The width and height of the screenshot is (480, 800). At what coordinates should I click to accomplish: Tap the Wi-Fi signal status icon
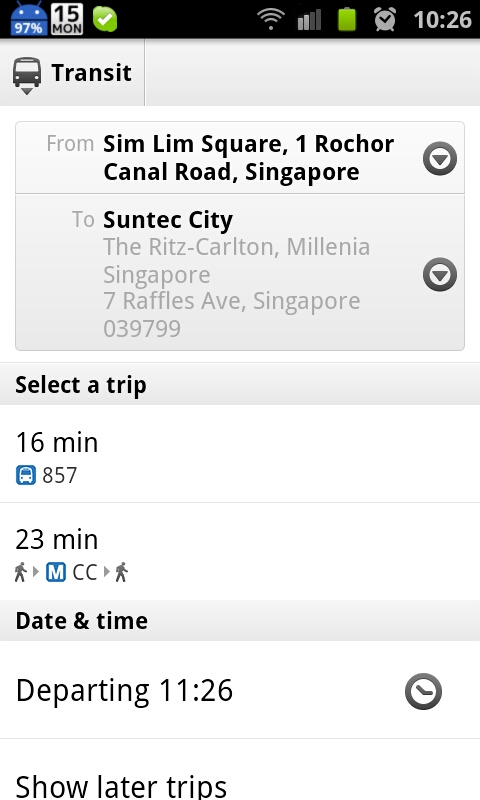pos(271,19)
